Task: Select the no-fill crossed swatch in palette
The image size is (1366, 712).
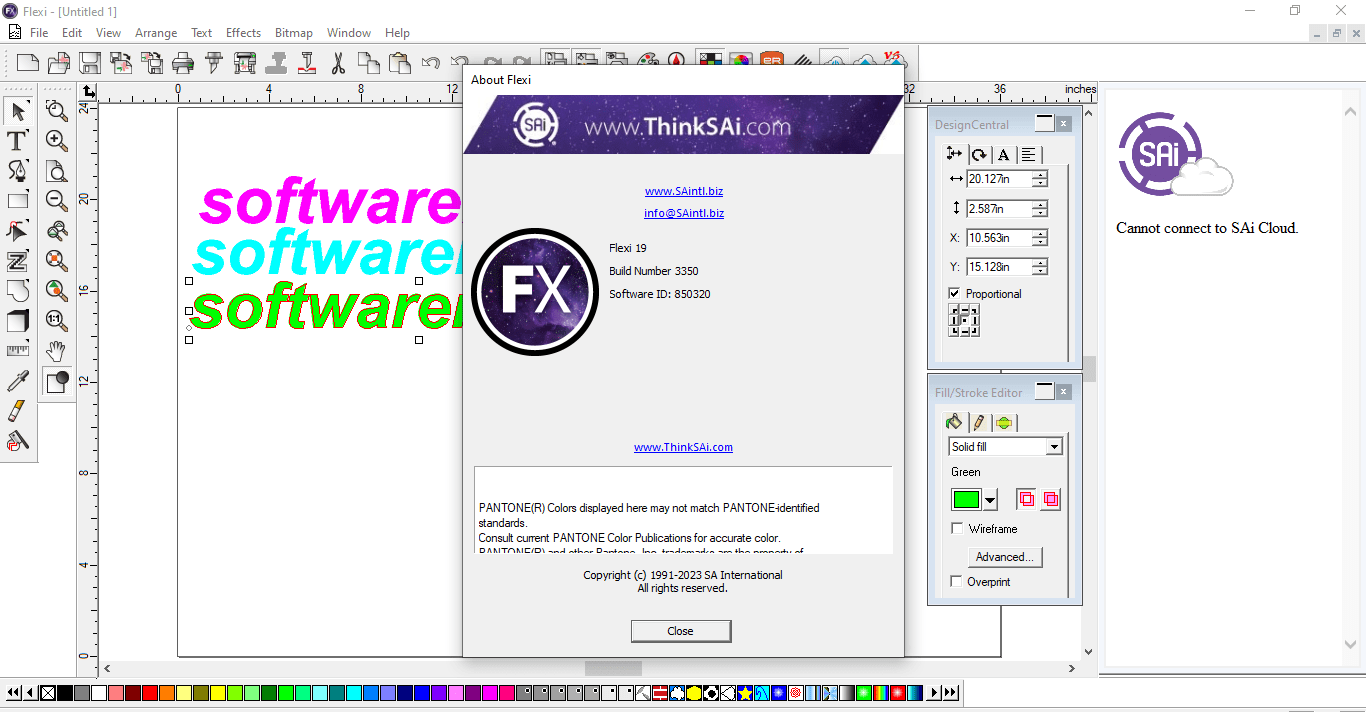Action: tap(47, 692)
